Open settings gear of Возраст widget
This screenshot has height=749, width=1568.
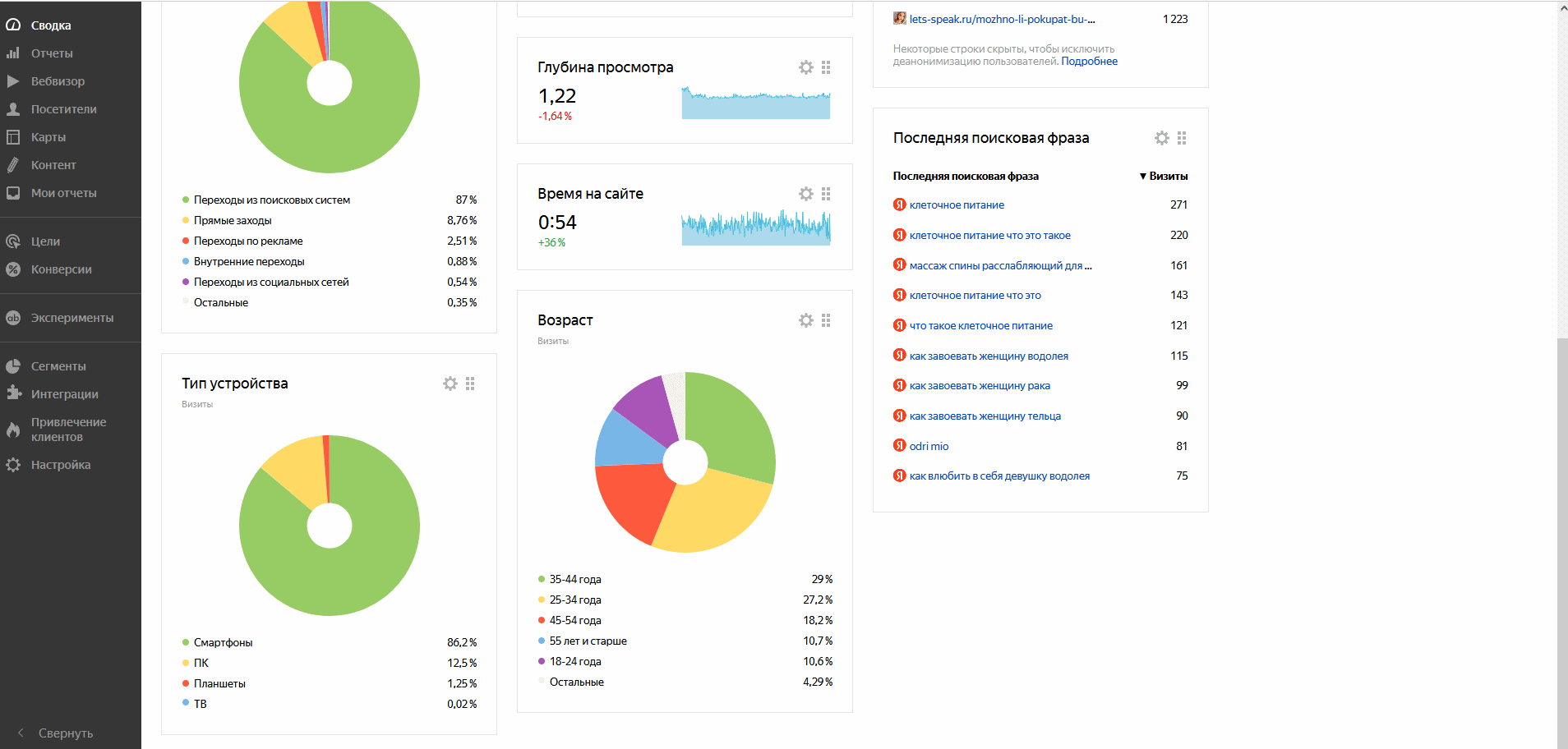[806, 320]
